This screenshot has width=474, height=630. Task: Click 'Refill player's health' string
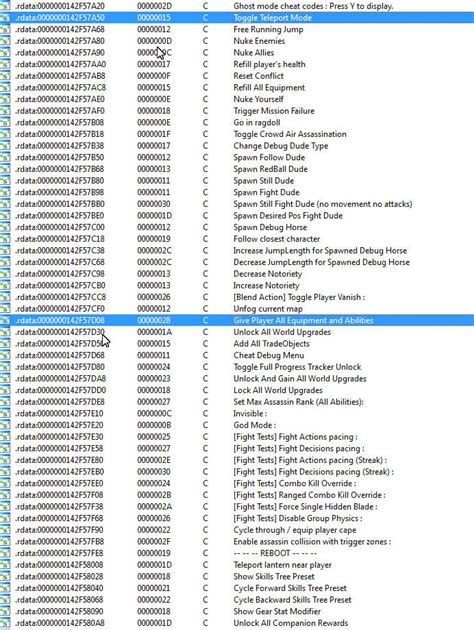(269, 64)
